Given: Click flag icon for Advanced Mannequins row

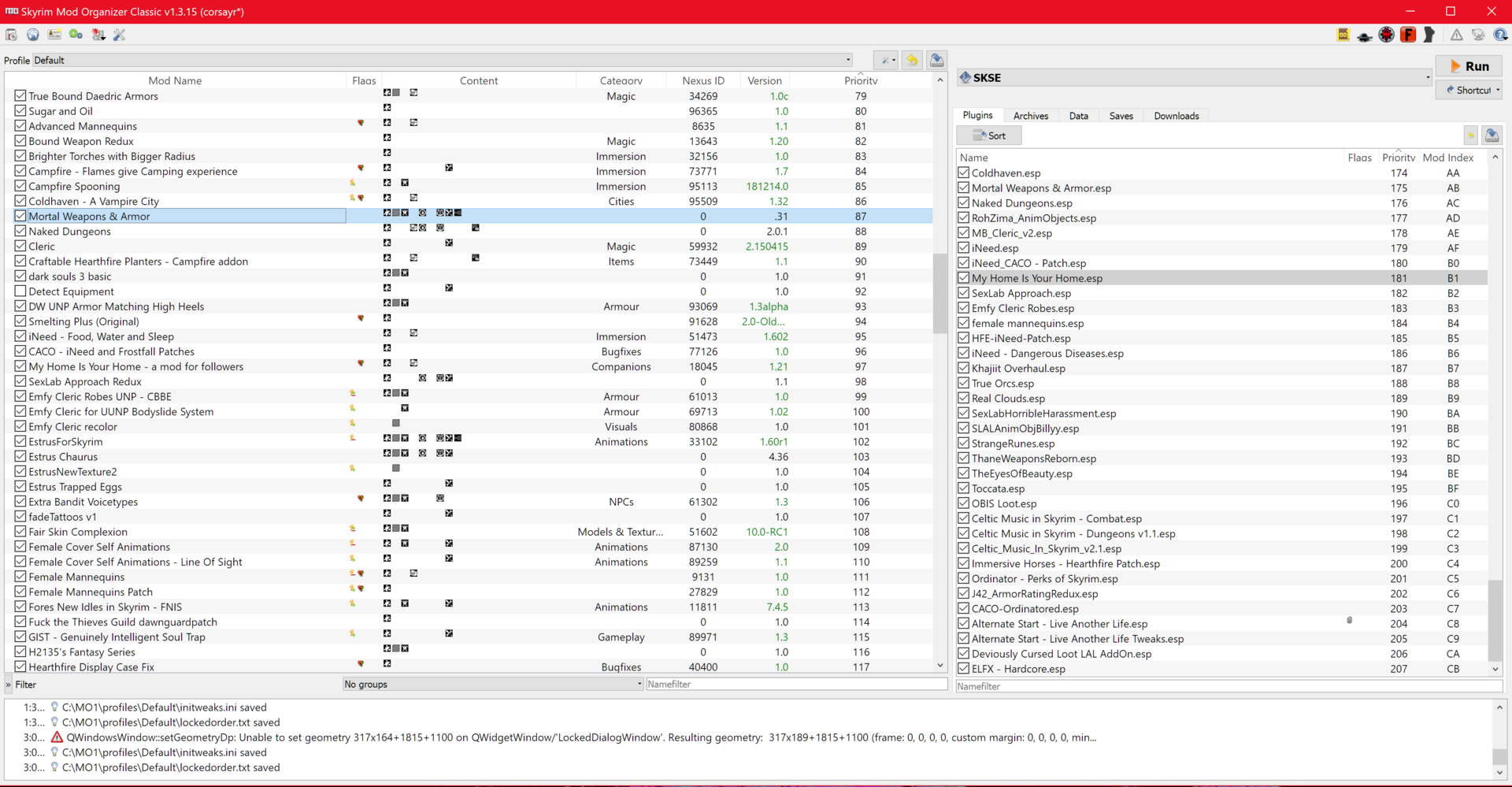Looking at the screenshot, I should pyautogui.click(x=361, y=123).
